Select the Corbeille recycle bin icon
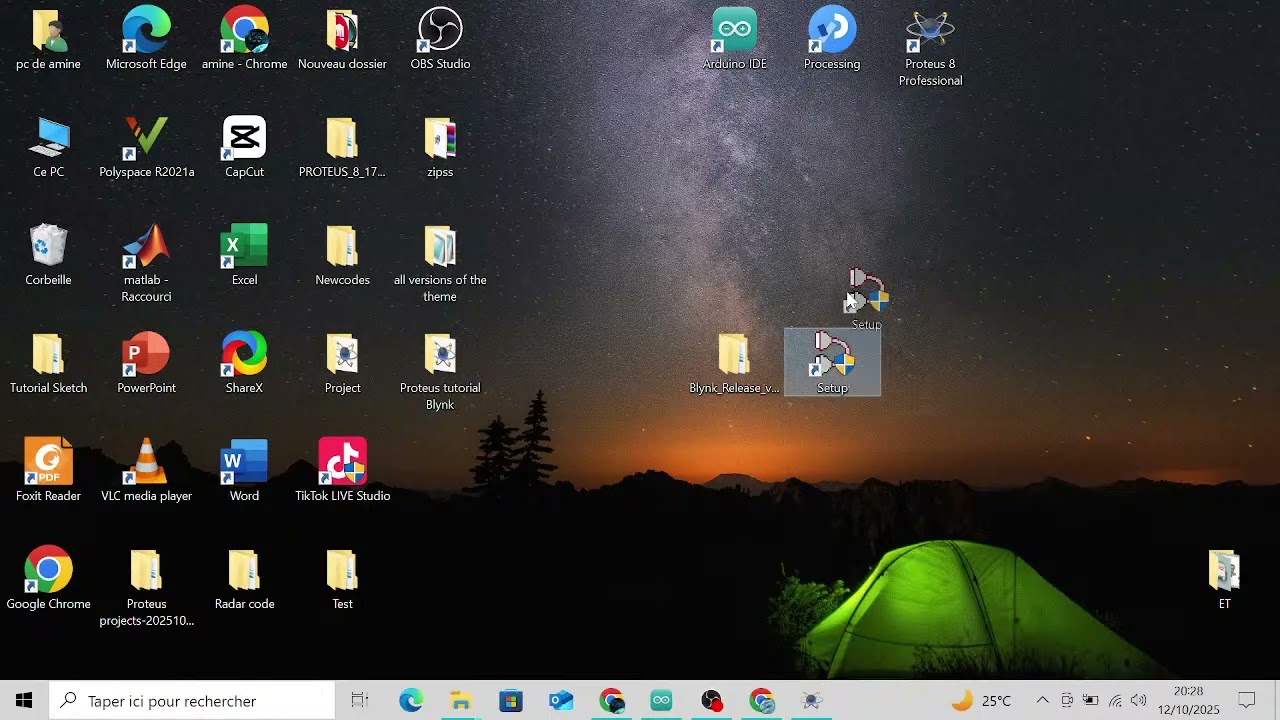The width and height of the screenshot is (1280, 720). coord(48,256)
